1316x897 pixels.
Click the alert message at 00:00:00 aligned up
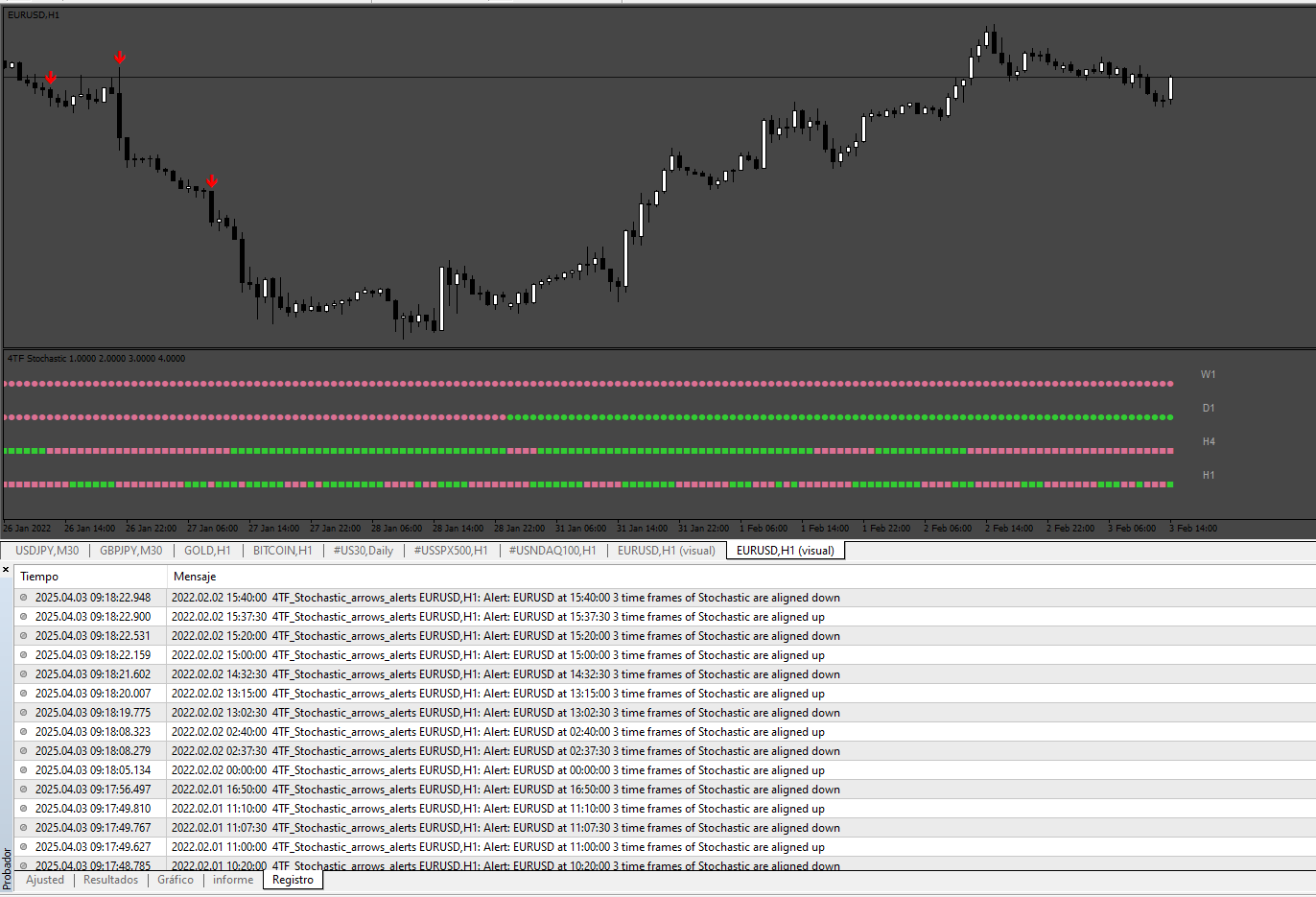[498, 770]
